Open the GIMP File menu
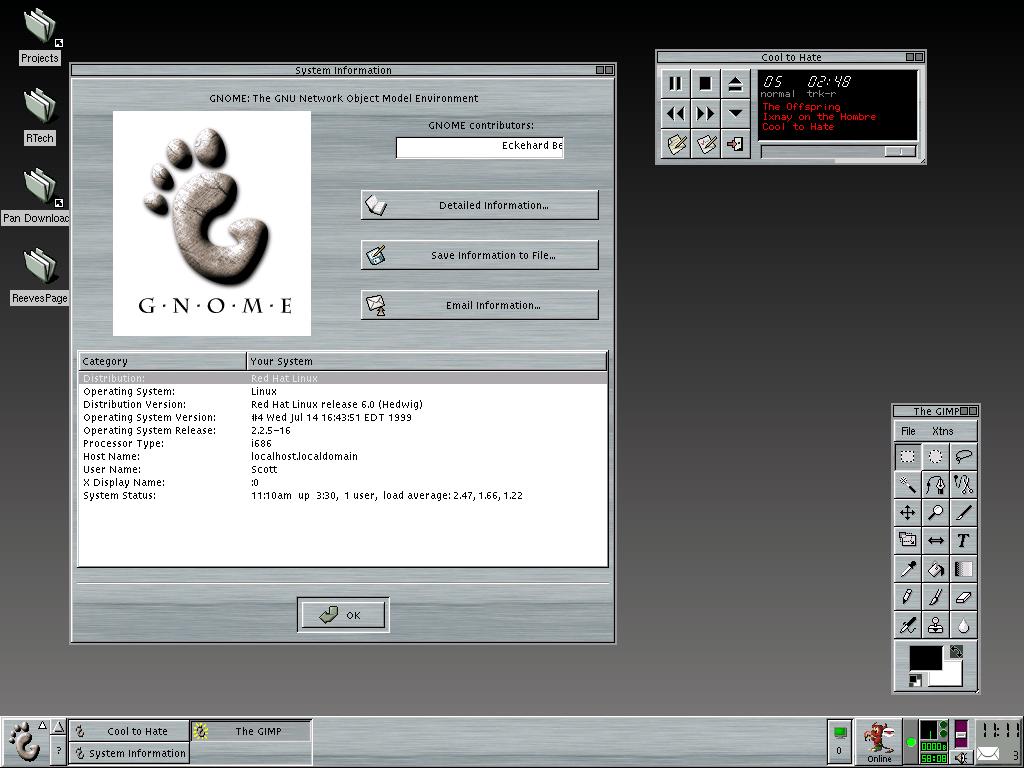The image size is (1024, 768). point(908,431)
